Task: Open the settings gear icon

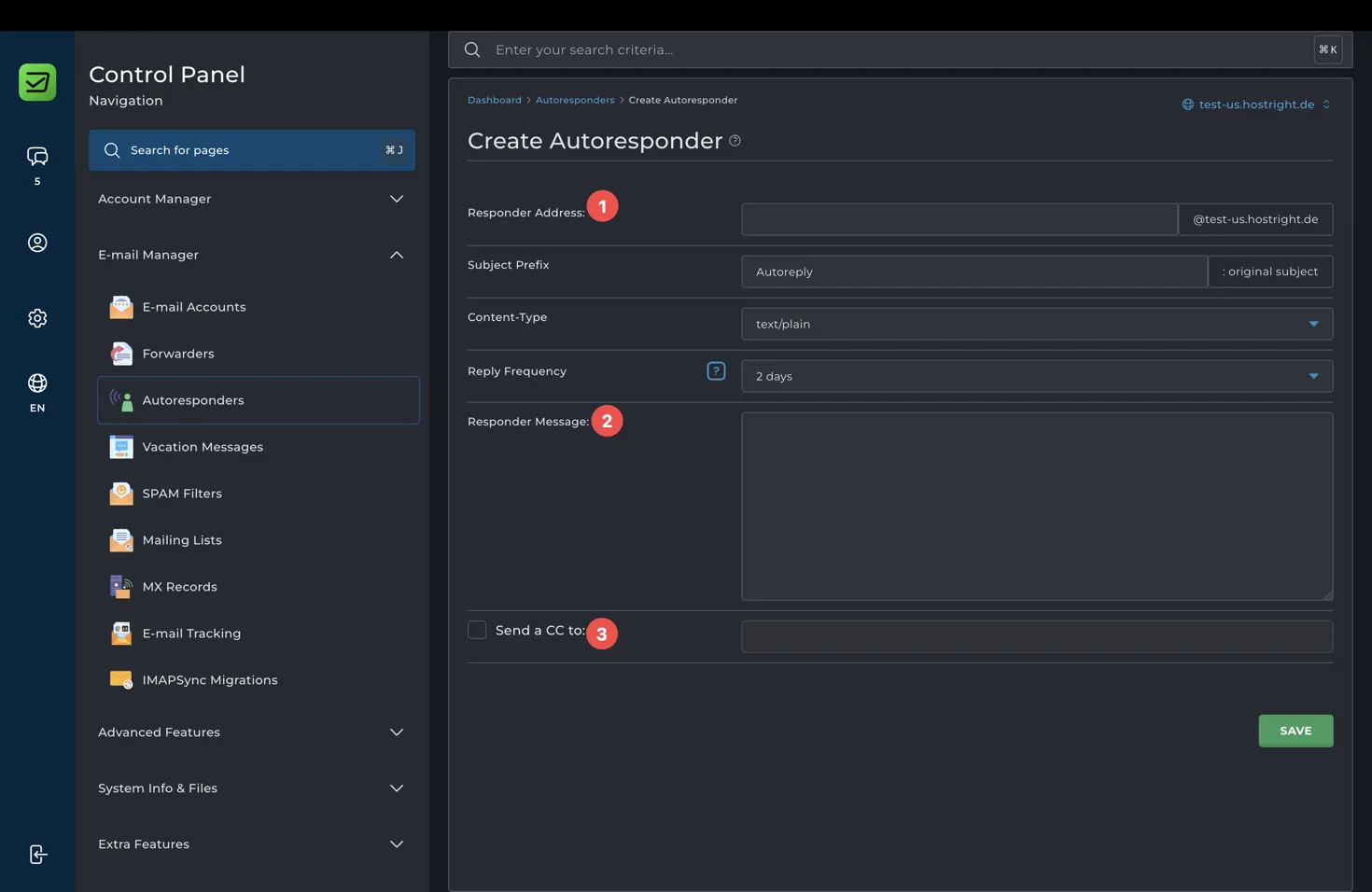Action: tap(37, 318)
